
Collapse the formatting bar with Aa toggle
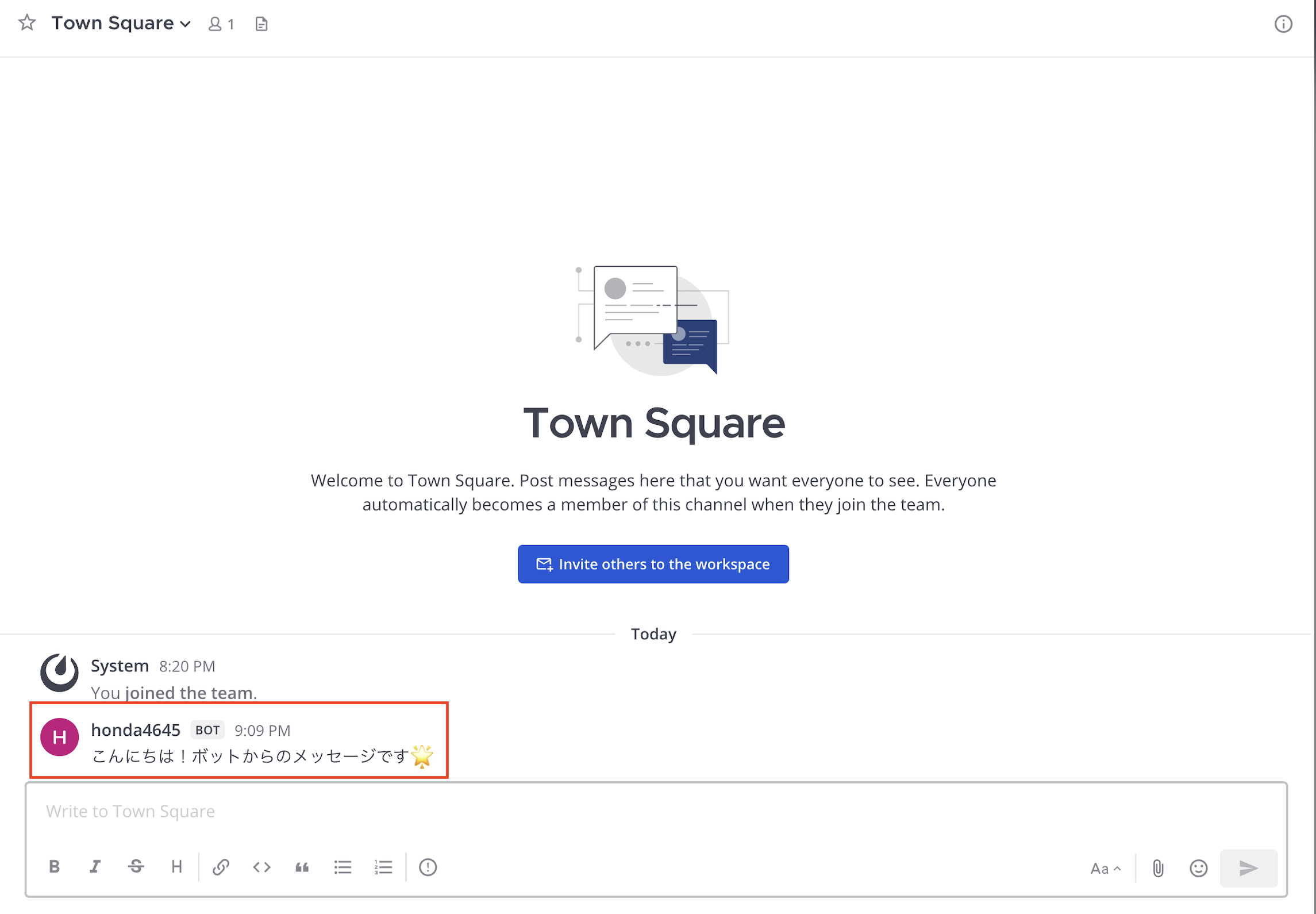[1105, 868]
